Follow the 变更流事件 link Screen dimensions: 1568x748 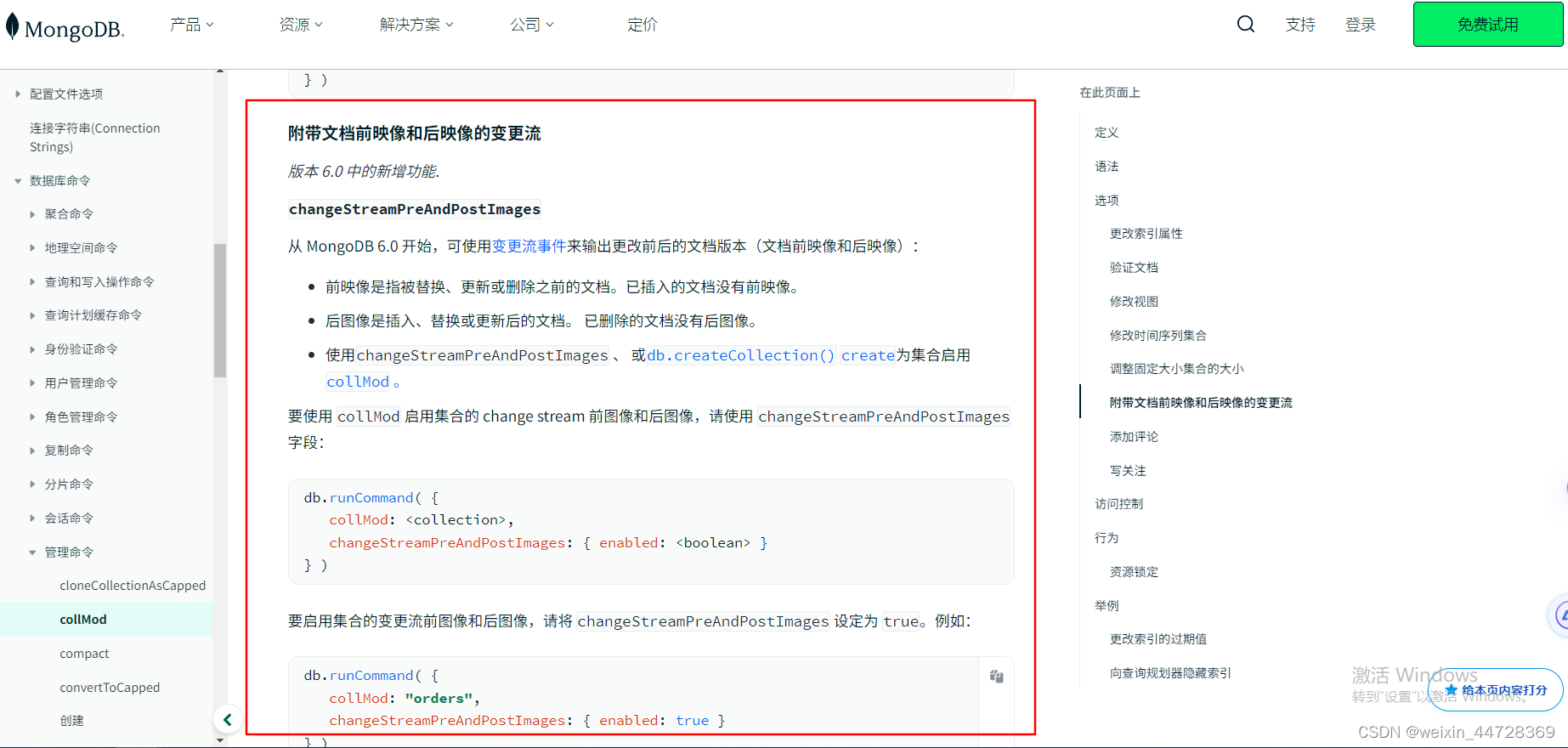pos(529,246)
